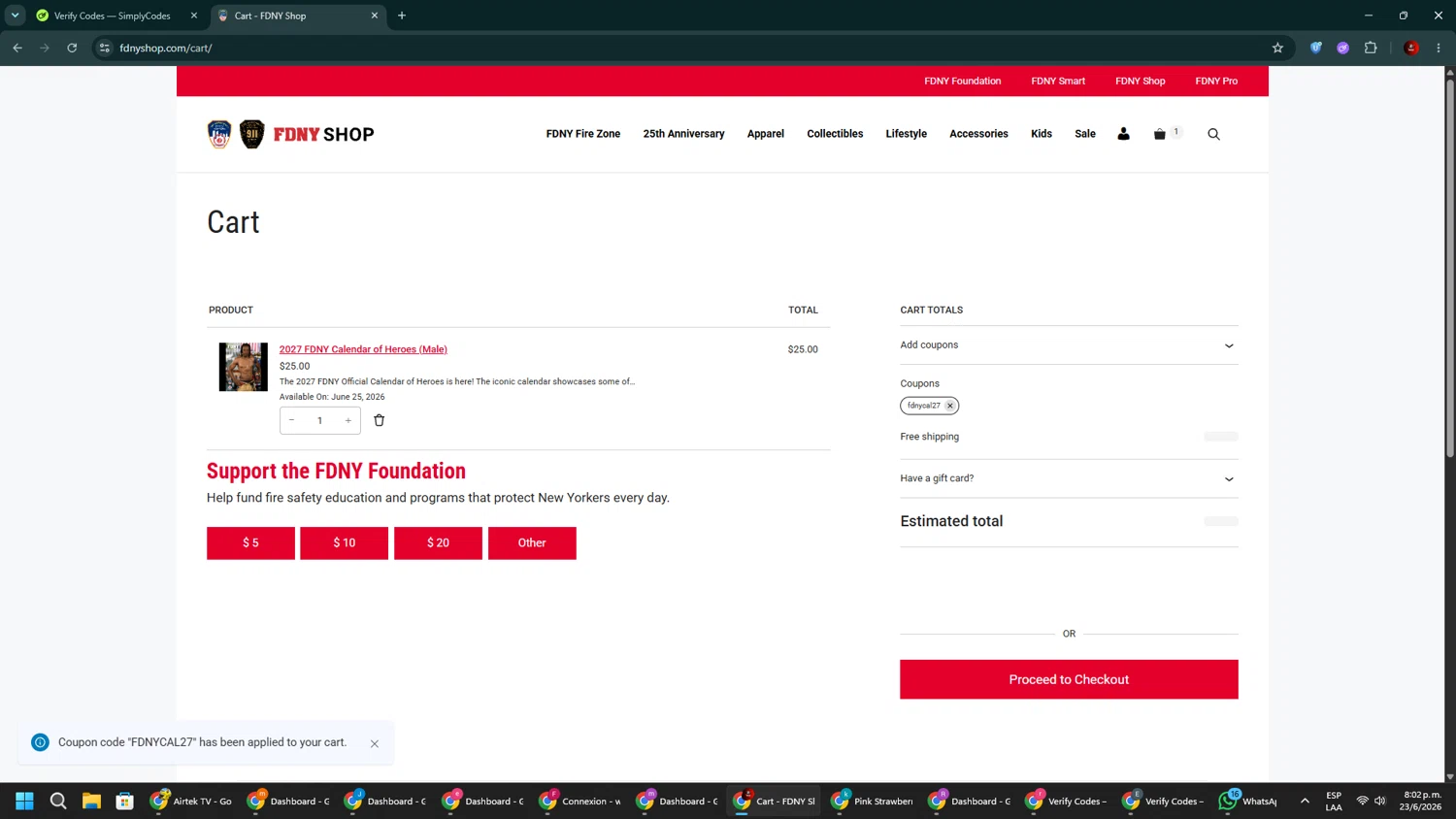
Task: Open the Wi-Fi network tray icon
Action: 1363,801
